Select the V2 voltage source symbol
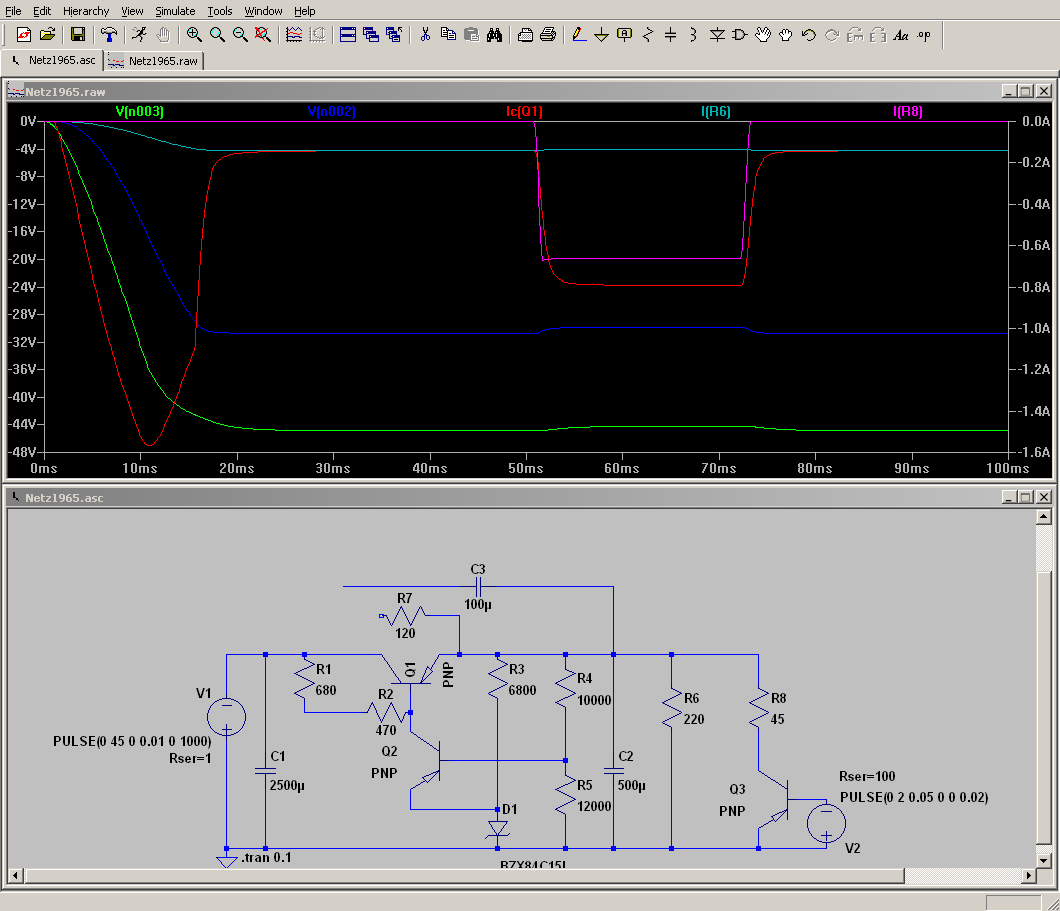The image size is (1060, 911). pyautogui.click(x=826, y=824)
